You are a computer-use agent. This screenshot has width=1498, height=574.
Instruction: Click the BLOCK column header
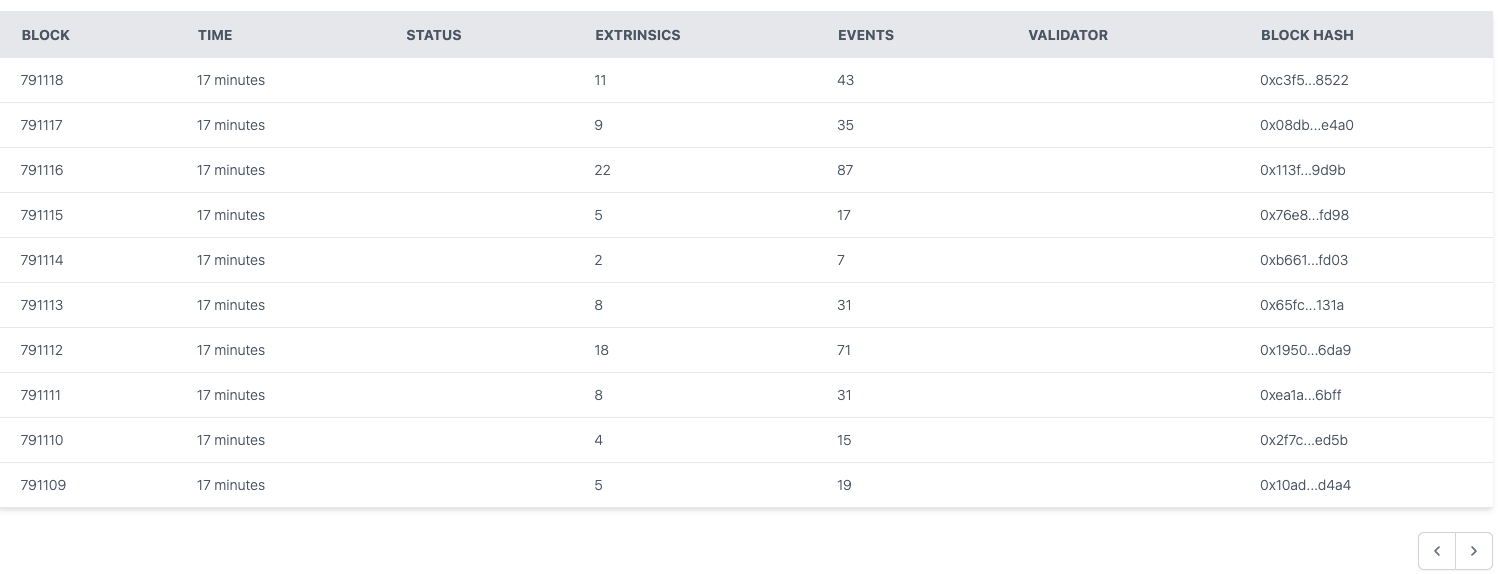point(46,35)
